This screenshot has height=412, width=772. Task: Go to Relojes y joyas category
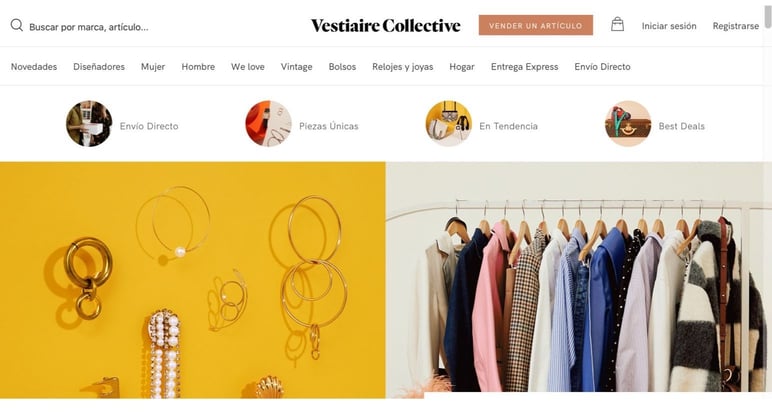tap(403, 66)
